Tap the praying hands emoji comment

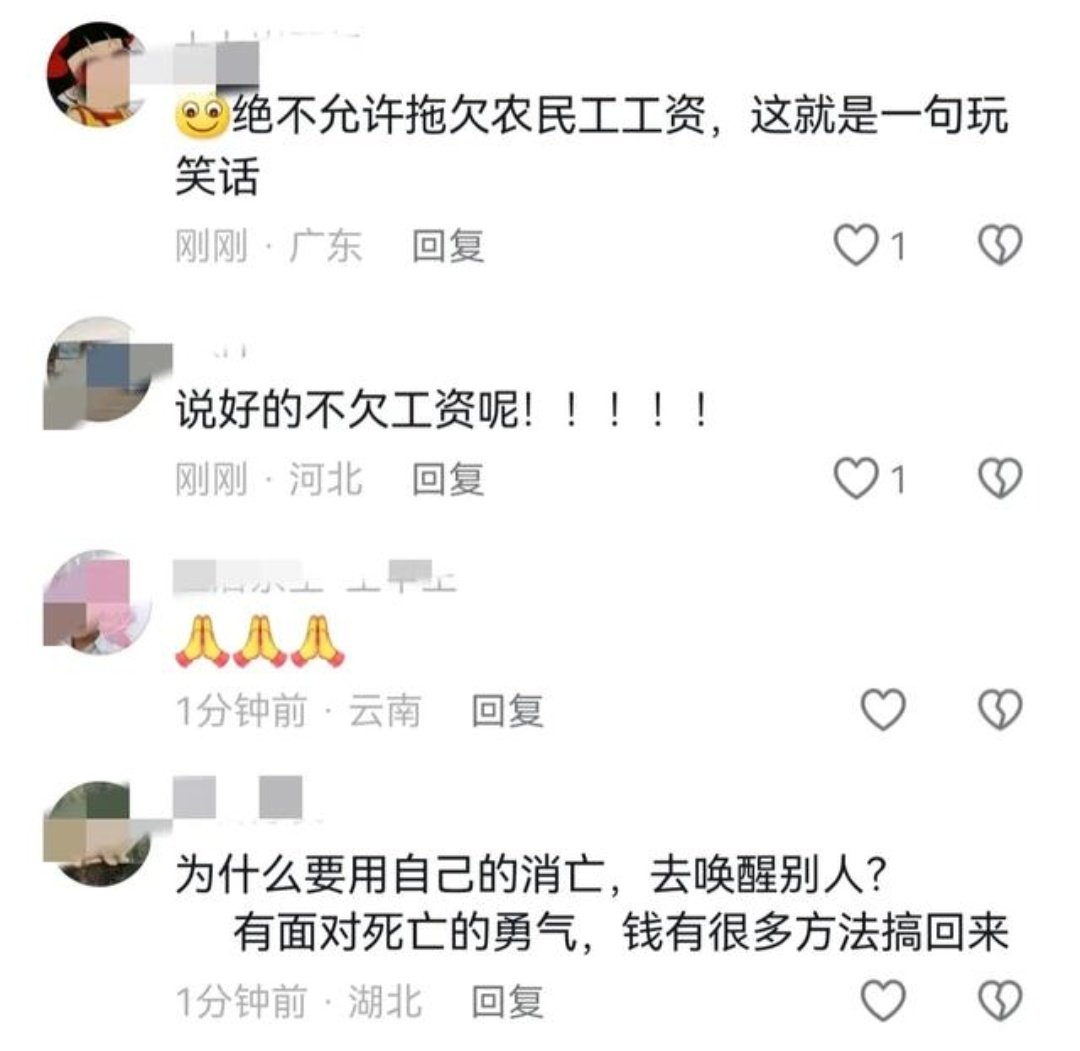(x=260, y=641)
